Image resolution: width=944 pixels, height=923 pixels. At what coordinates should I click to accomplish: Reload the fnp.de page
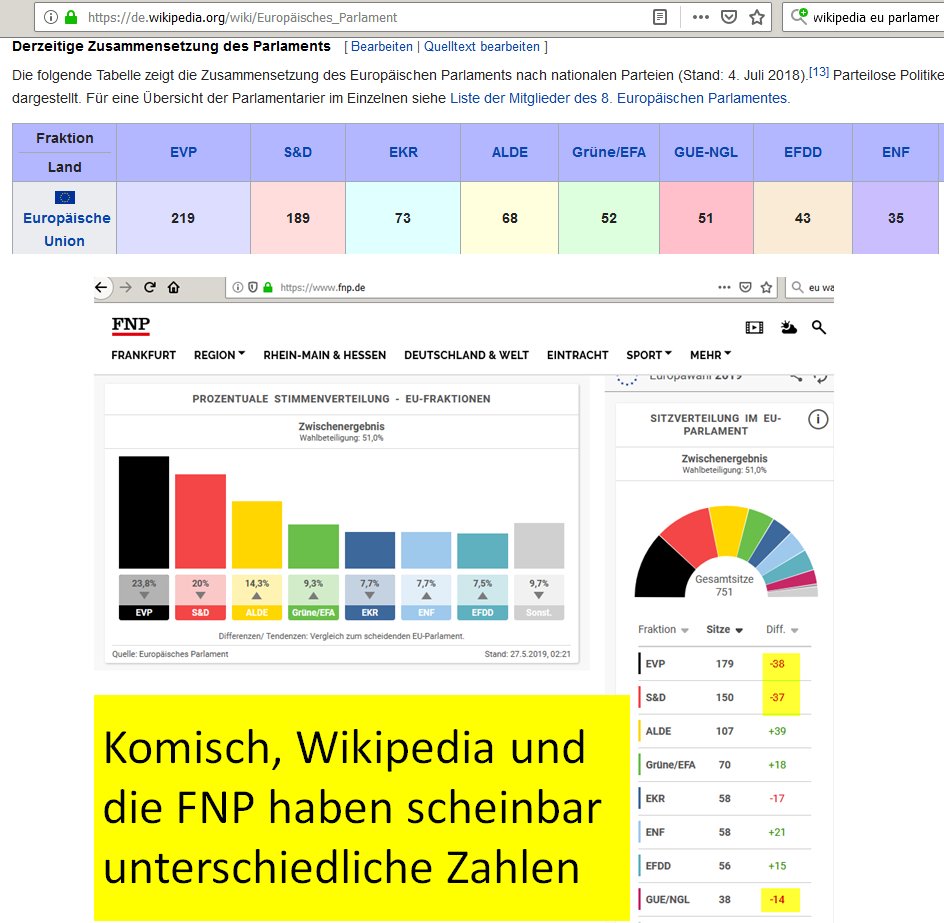pyautogui.click(x=150, y=287)
